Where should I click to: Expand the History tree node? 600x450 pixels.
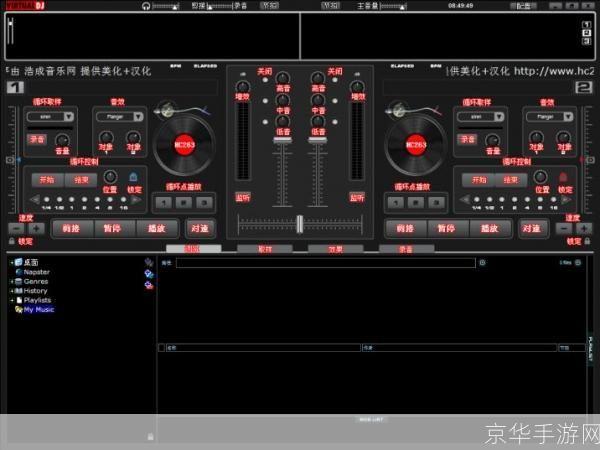click(x=12, y=291)
